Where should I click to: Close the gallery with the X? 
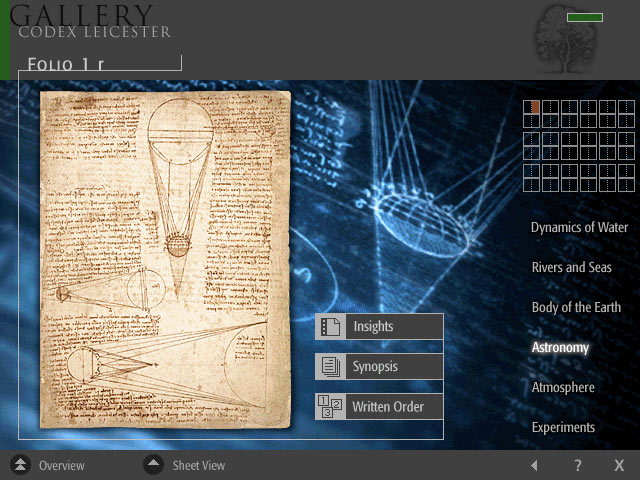[x=619, y=465]
